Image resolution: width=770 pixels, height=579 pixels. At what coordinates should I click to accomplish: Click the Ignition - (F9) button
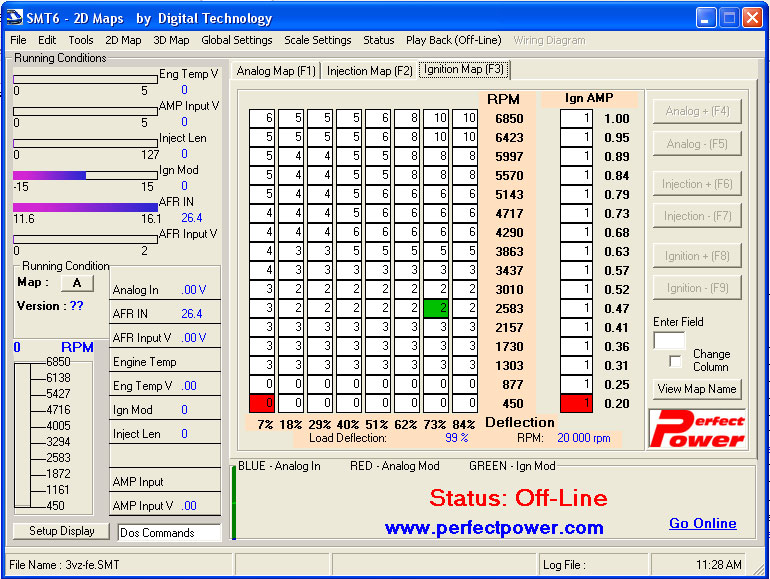[697, 288]
